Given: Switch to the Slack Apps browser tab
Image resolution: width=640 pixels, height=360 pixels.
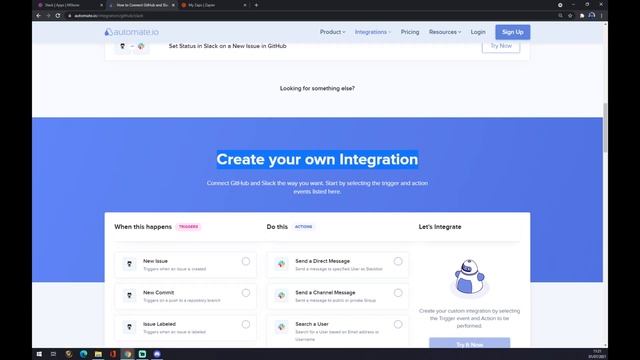Looking at the screenshot, I should click(x=70, y=5).
